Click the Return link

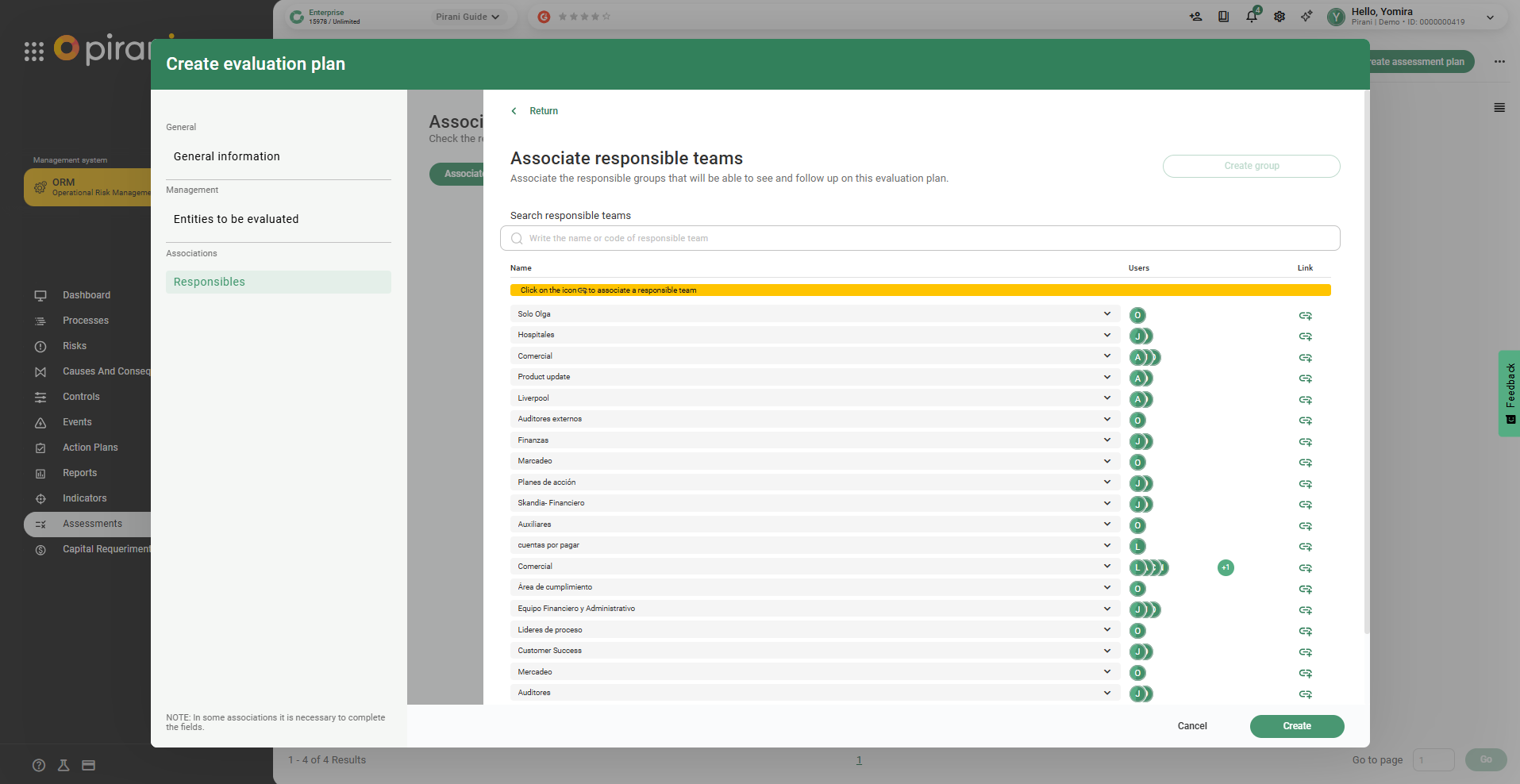pos(543,111)
